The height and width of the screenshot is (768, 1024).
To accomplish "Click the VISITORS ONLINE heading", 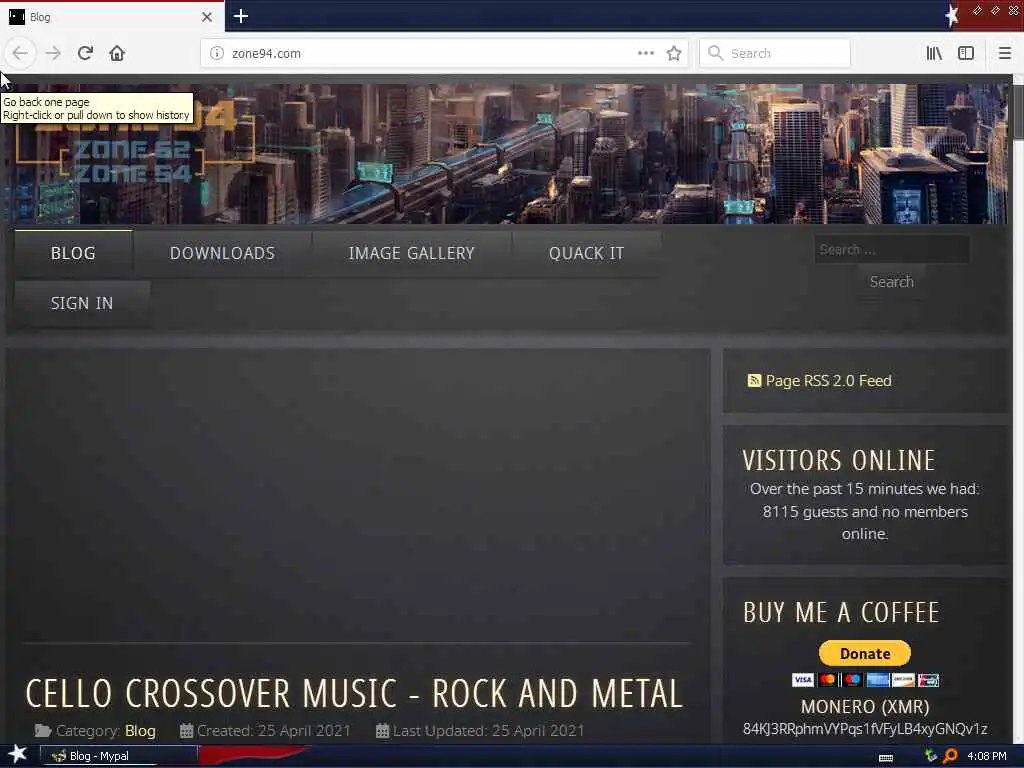I will point(839,460).
